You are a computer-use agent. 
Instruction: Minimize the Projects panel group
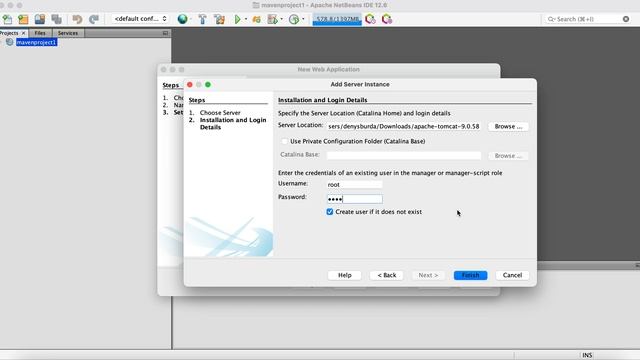165,33
